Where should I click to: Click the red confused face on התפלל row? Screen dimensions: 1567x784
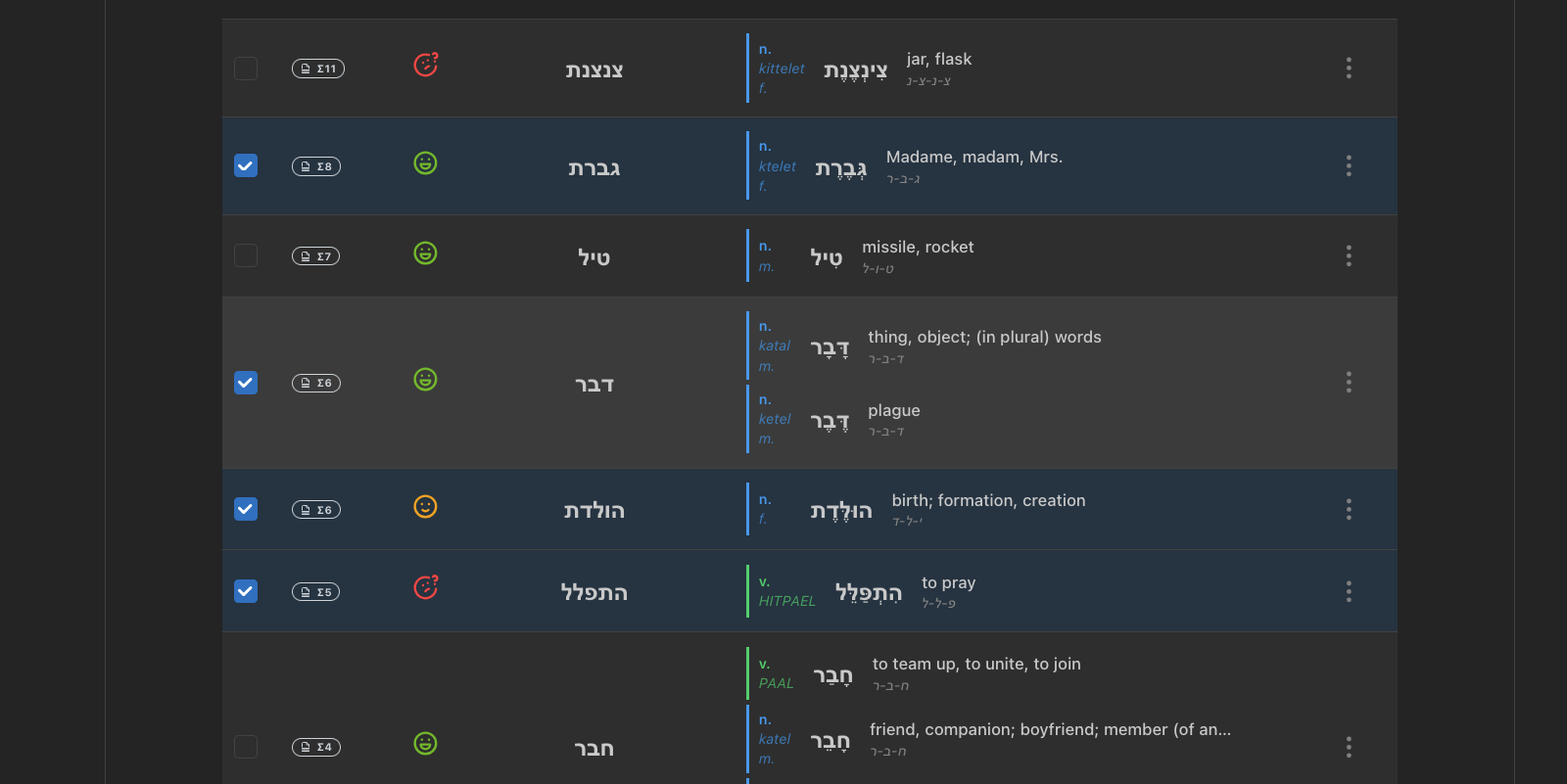click(426, 587)
